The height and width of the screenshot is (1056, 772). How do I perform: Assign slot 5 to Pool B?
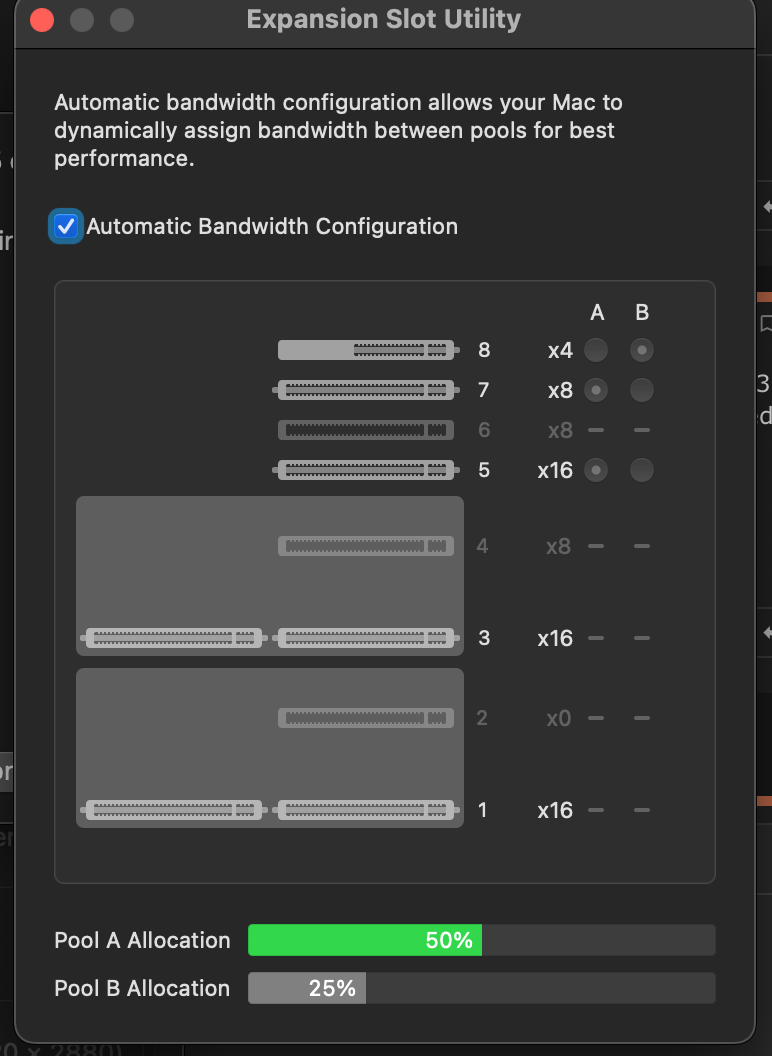coord(642,469)
